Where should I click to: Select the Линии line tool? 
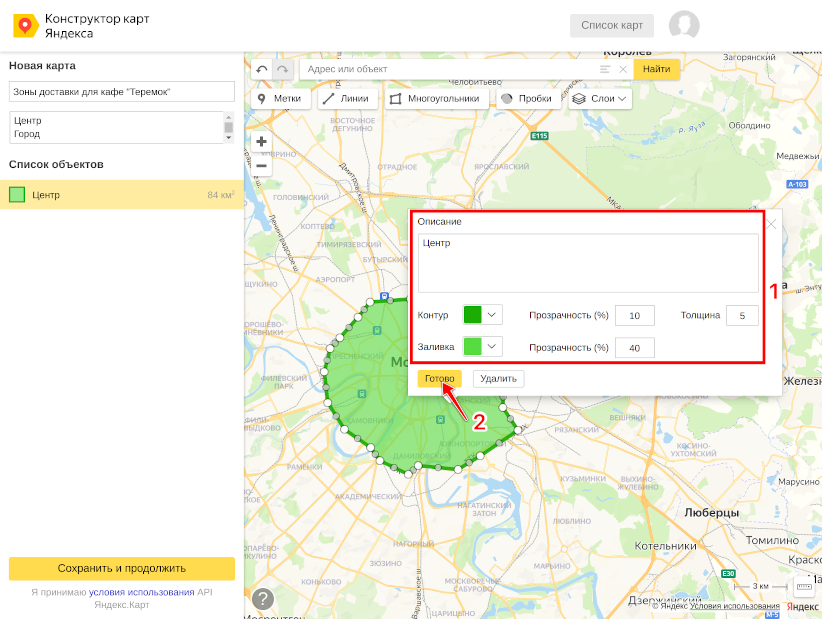pos(348,99)
